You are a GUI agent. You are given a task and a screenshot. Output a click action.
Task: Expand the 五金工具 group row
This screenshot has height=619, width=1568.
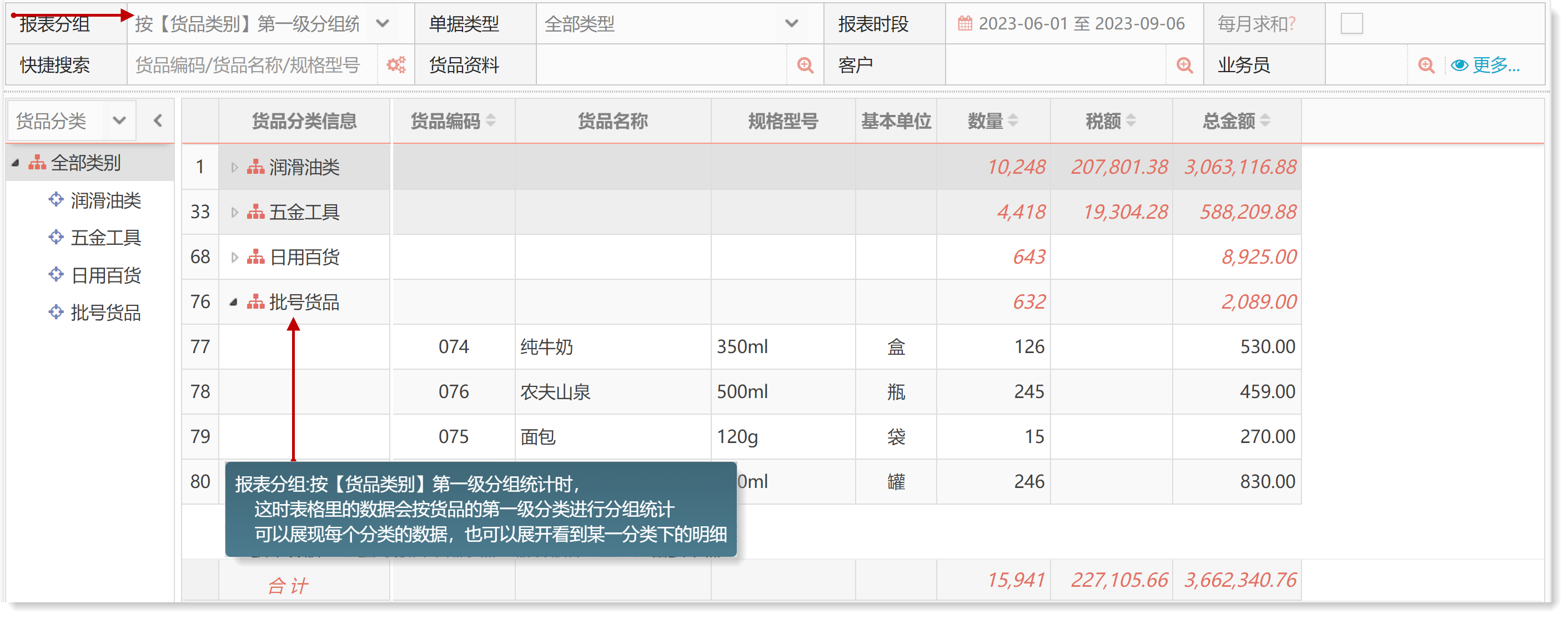234,212
